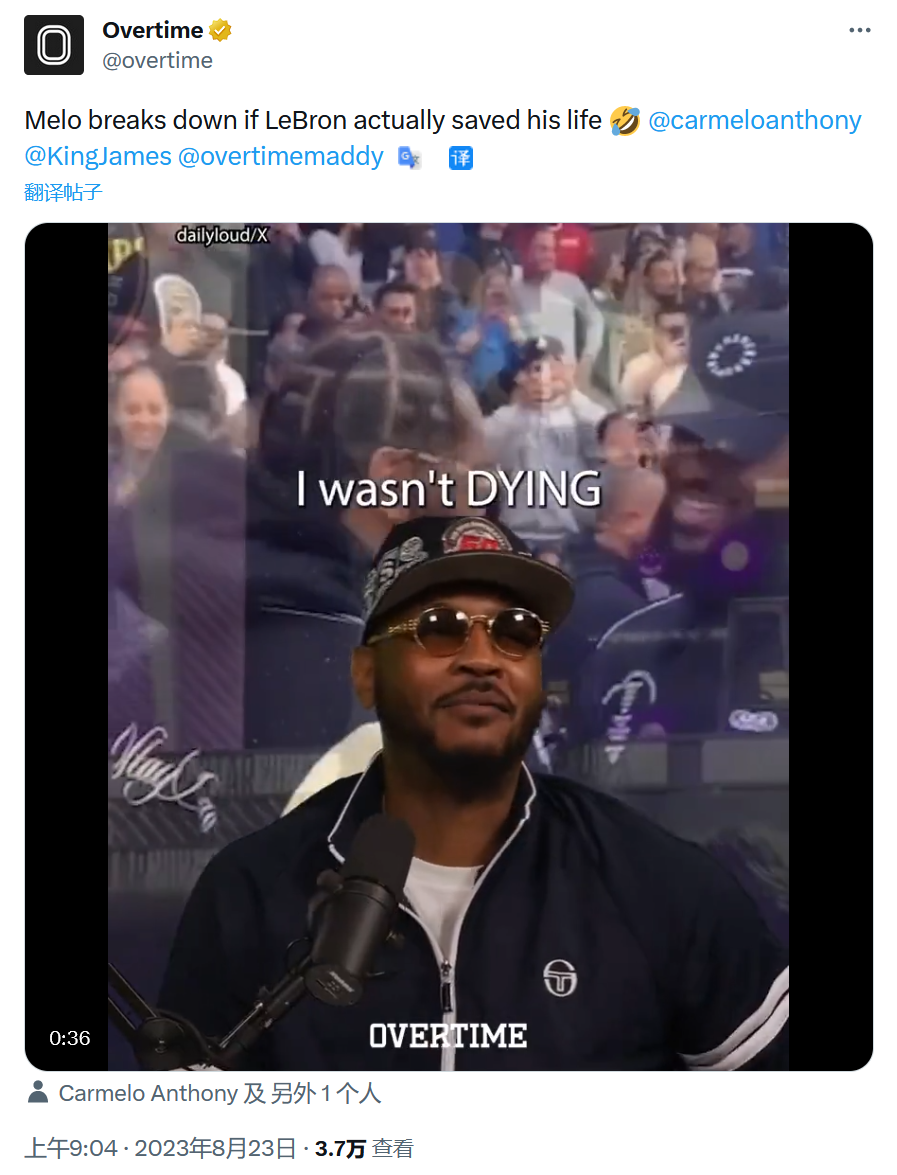The width and height of the screenshot is (897, 1175).
Task: Open the @carmeloanthony mention
Action: 754,121
